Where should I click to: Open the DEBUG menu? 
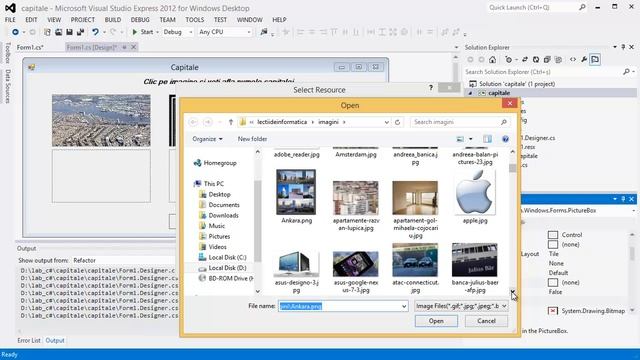point(140,20)
